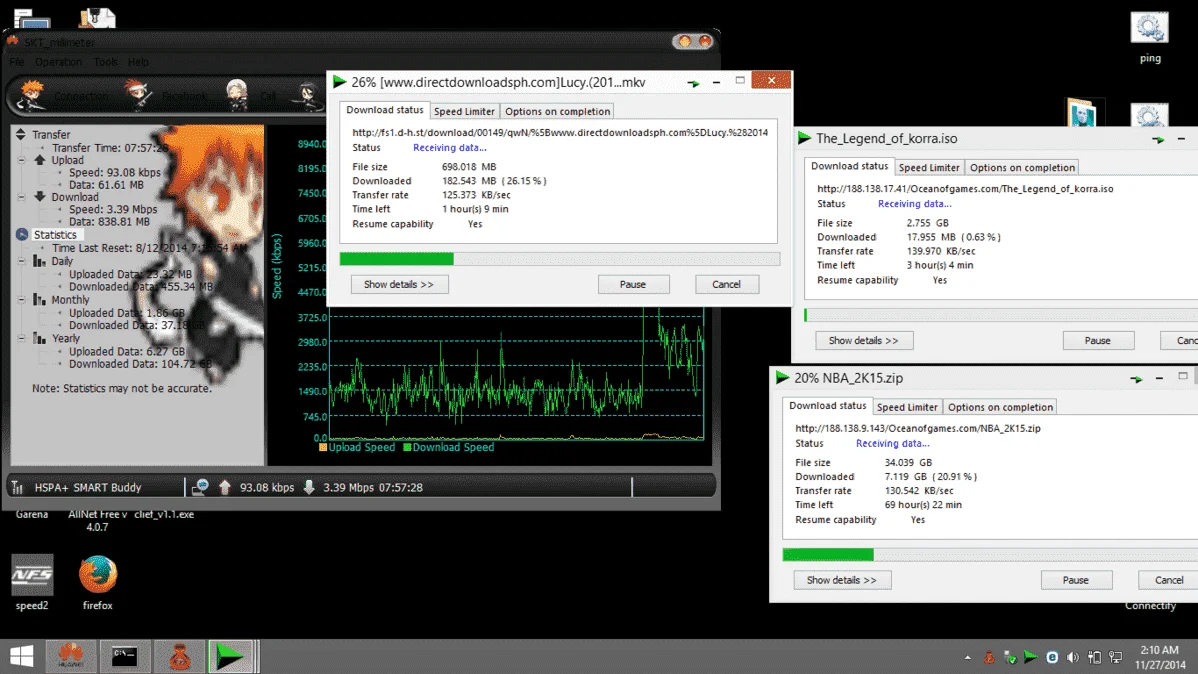Open the Operation menu in SKT_mdimeter

pos(58,62)
